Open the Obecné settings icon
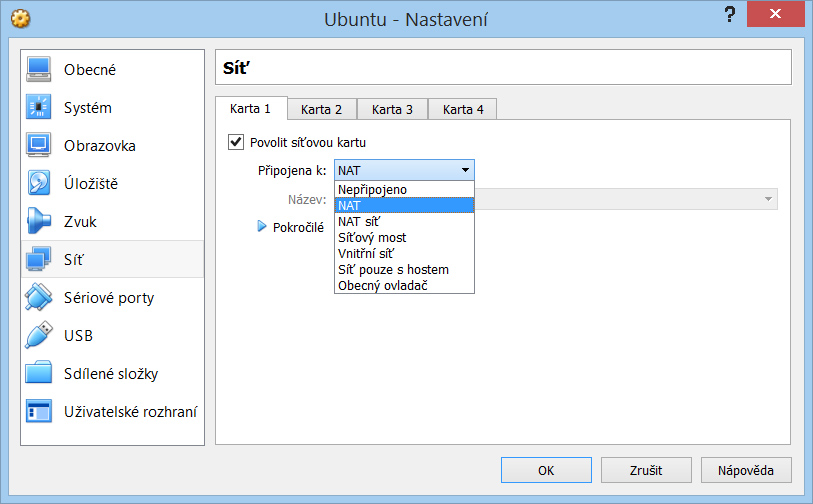 pyautogui.click(x=38, y=69)
